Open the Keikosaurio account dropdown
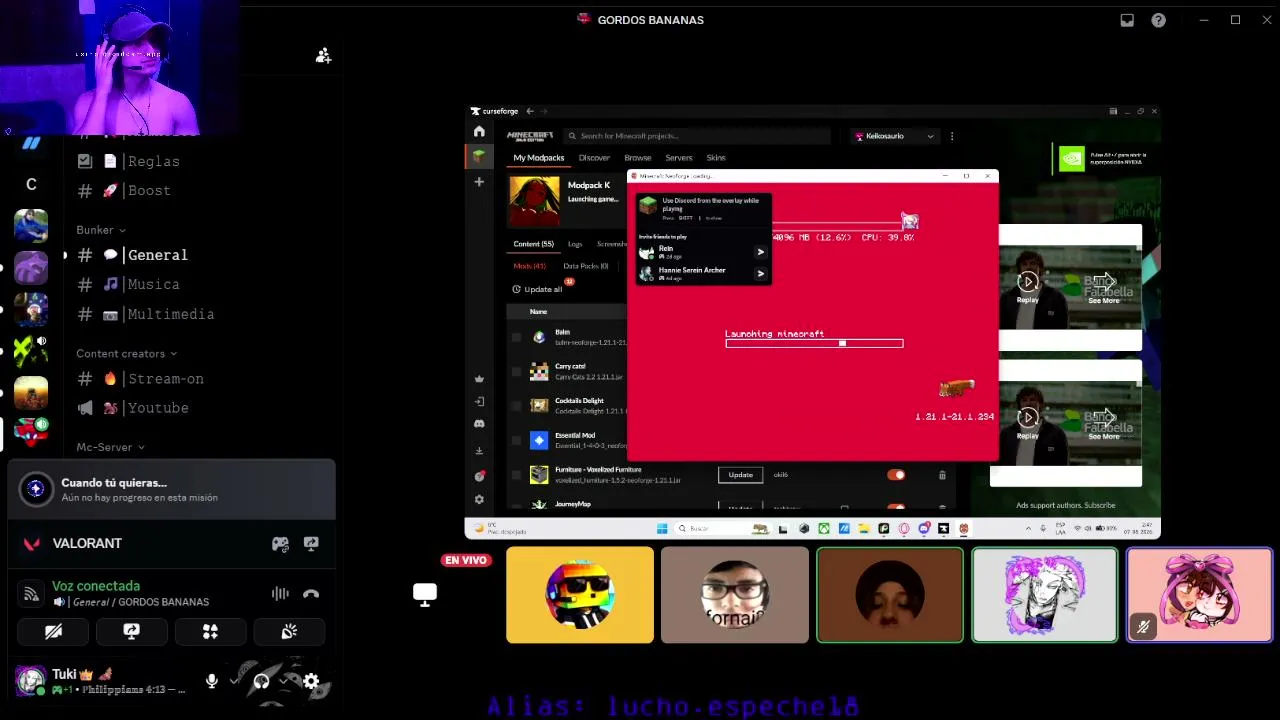The width and height of the screenshot is (1280, 720). pos(894,136)
